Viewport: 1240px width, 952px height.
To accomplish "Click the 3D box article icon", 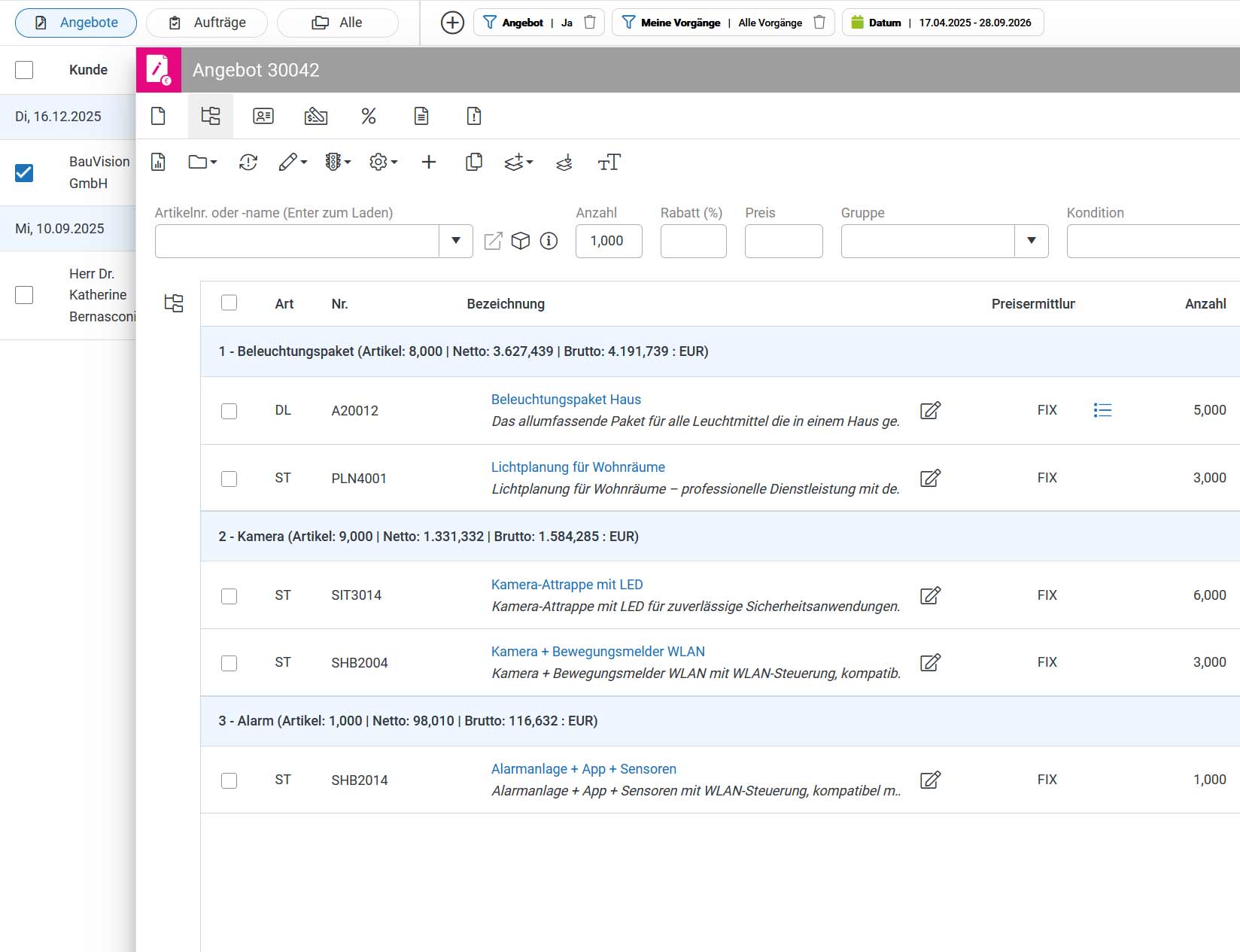I will 521,241.
